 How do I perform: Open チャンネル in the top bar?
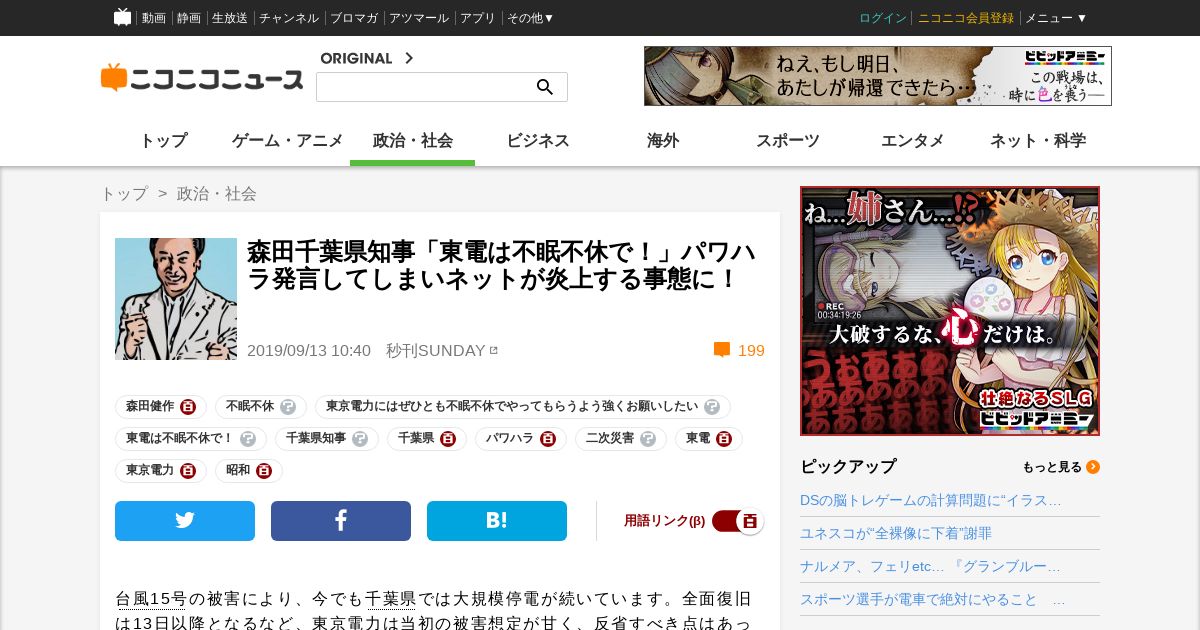point(289,18)
